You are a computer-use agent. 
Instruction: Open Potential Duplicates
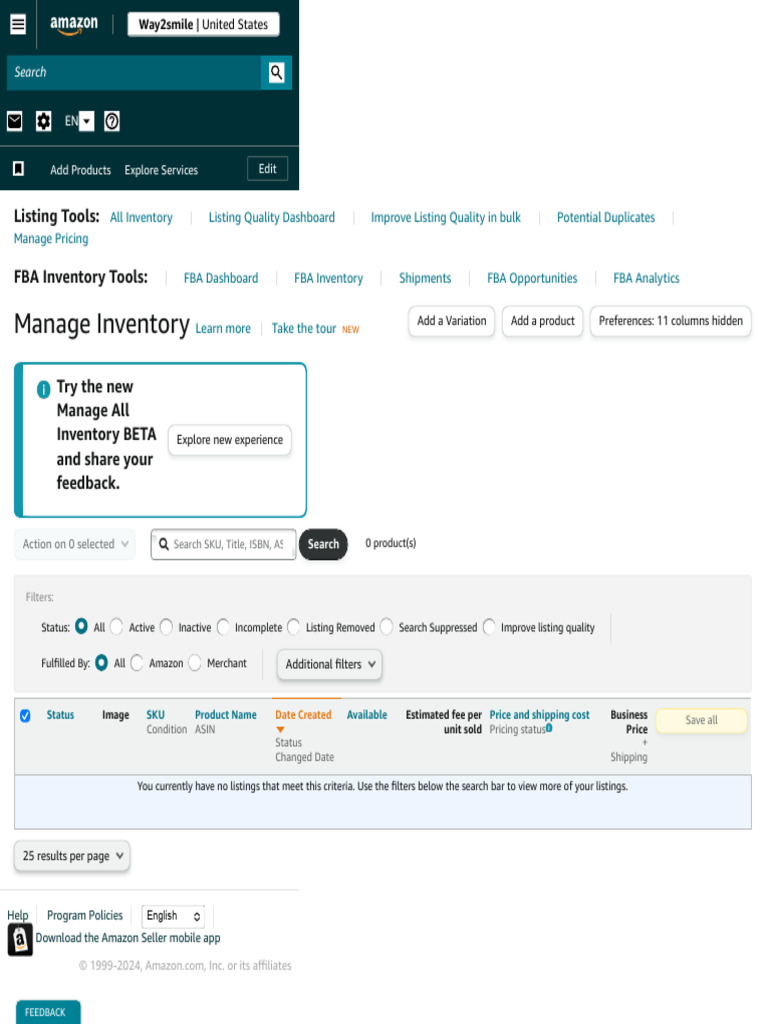pos(605,217)
